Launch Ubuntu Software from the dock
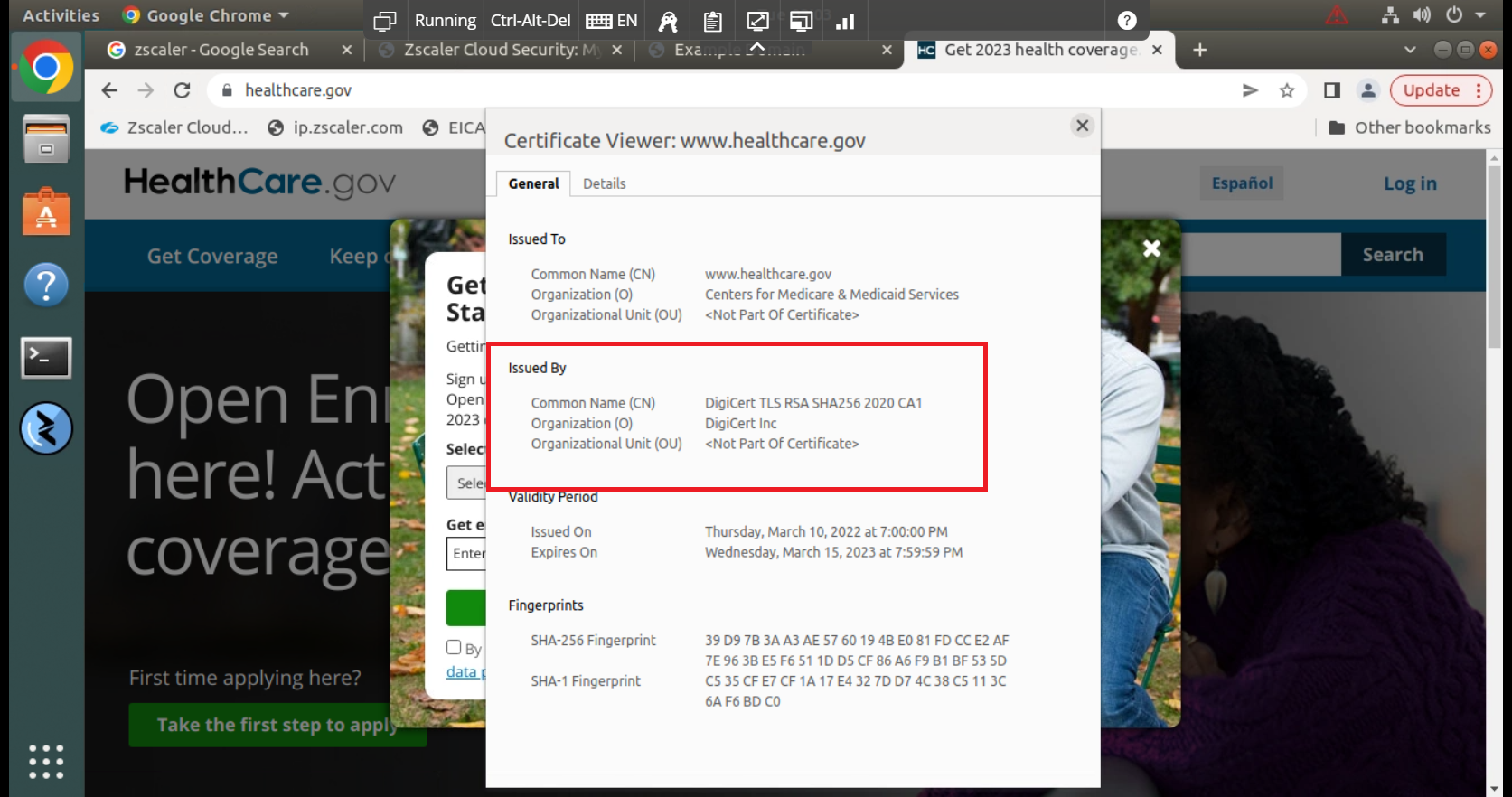The image size is (1512, 797). (46, 212)
